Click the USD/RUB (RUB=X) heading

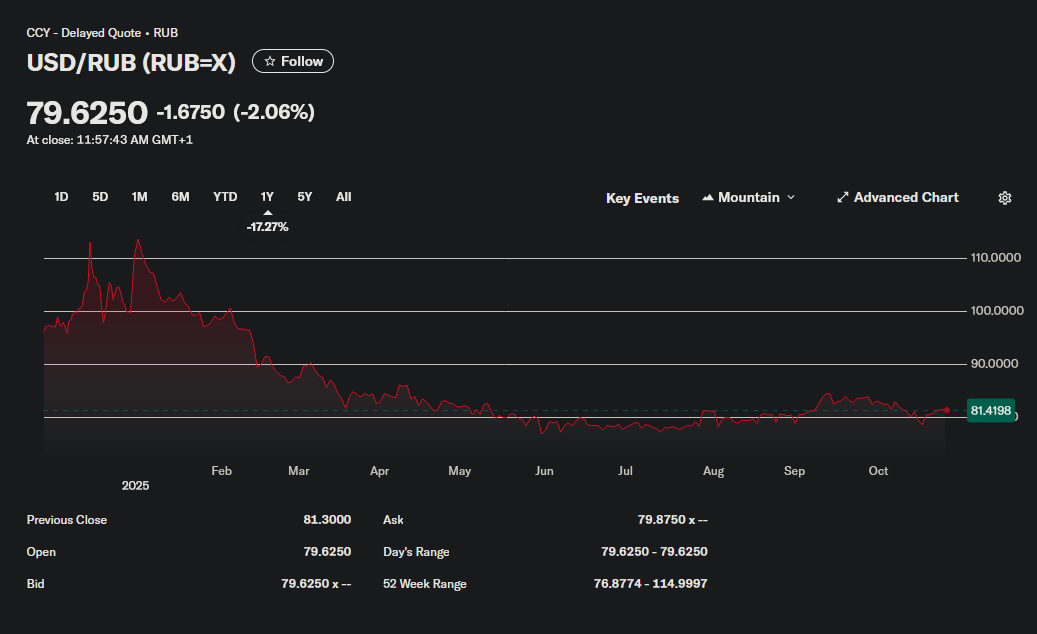131,62
